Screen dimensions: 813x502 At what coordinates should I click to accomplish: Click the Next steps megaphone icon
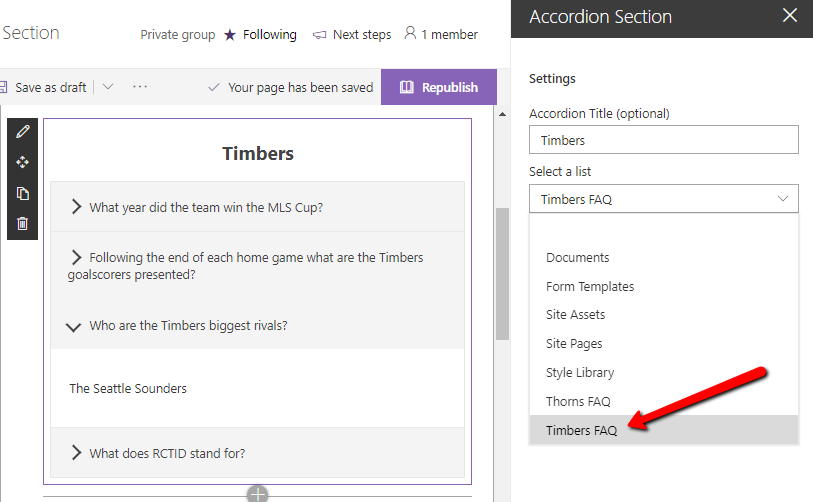pos(319,35)
